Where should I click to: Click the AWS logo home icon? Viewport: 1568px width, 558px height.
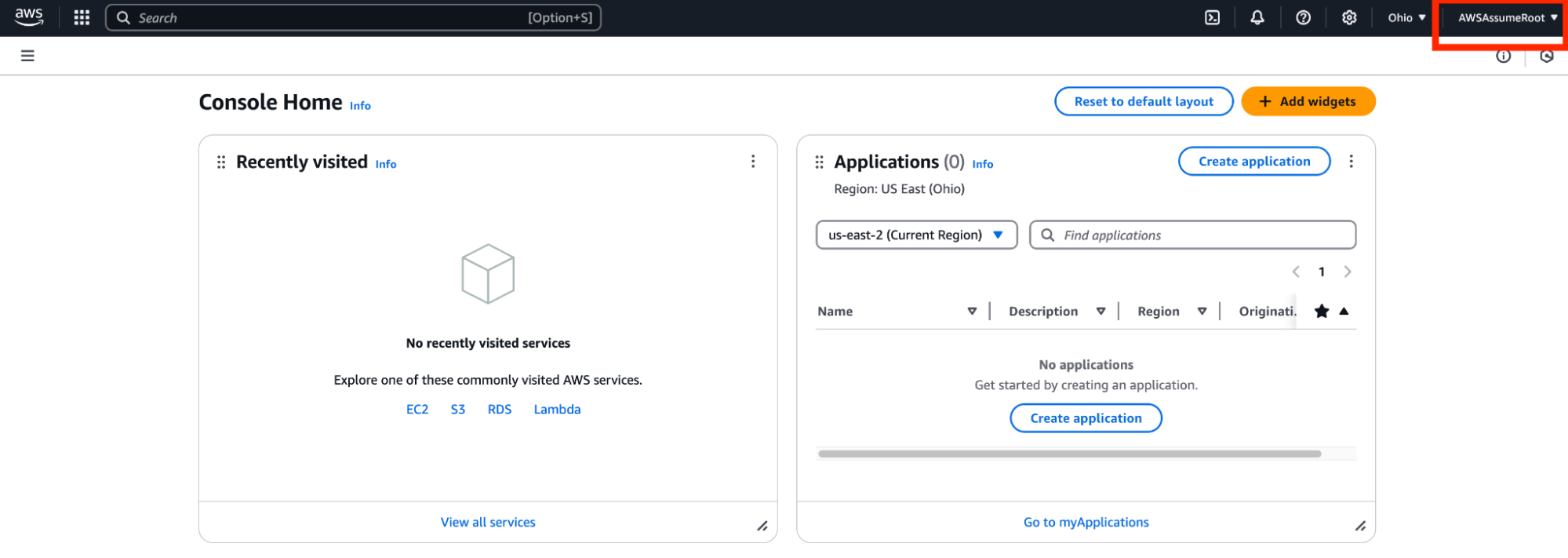point(29,17)
